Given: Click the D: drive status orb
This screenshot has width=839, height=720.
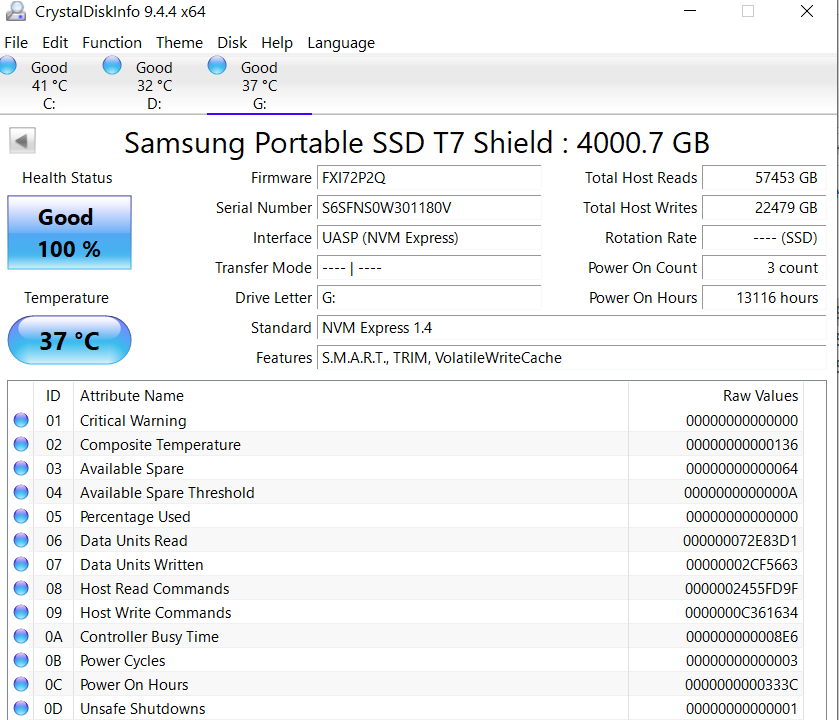Looking at the screenshot, I should [113, 66].
